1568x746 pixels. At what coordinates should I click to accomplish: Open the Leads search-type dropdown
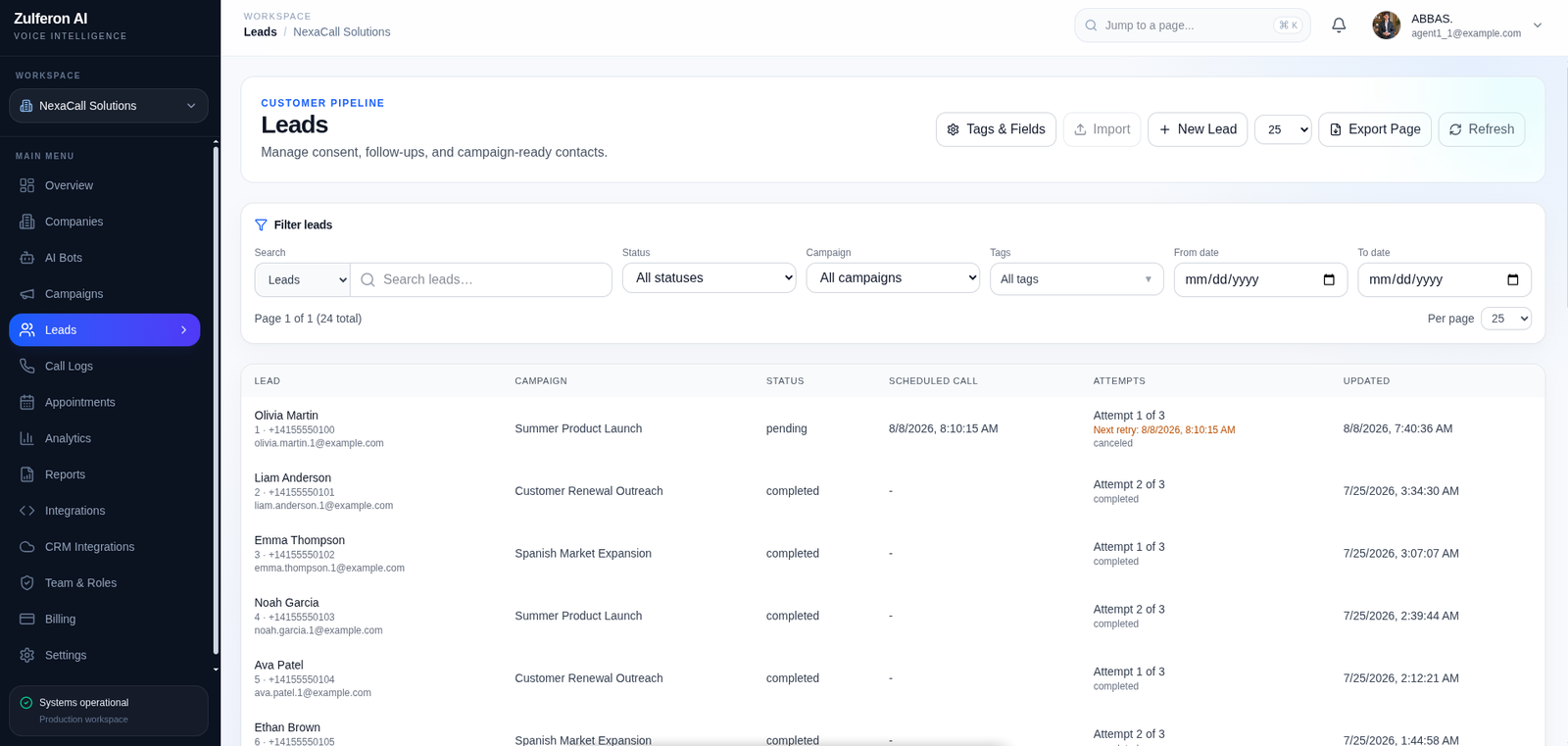click(x=303, y=279)
